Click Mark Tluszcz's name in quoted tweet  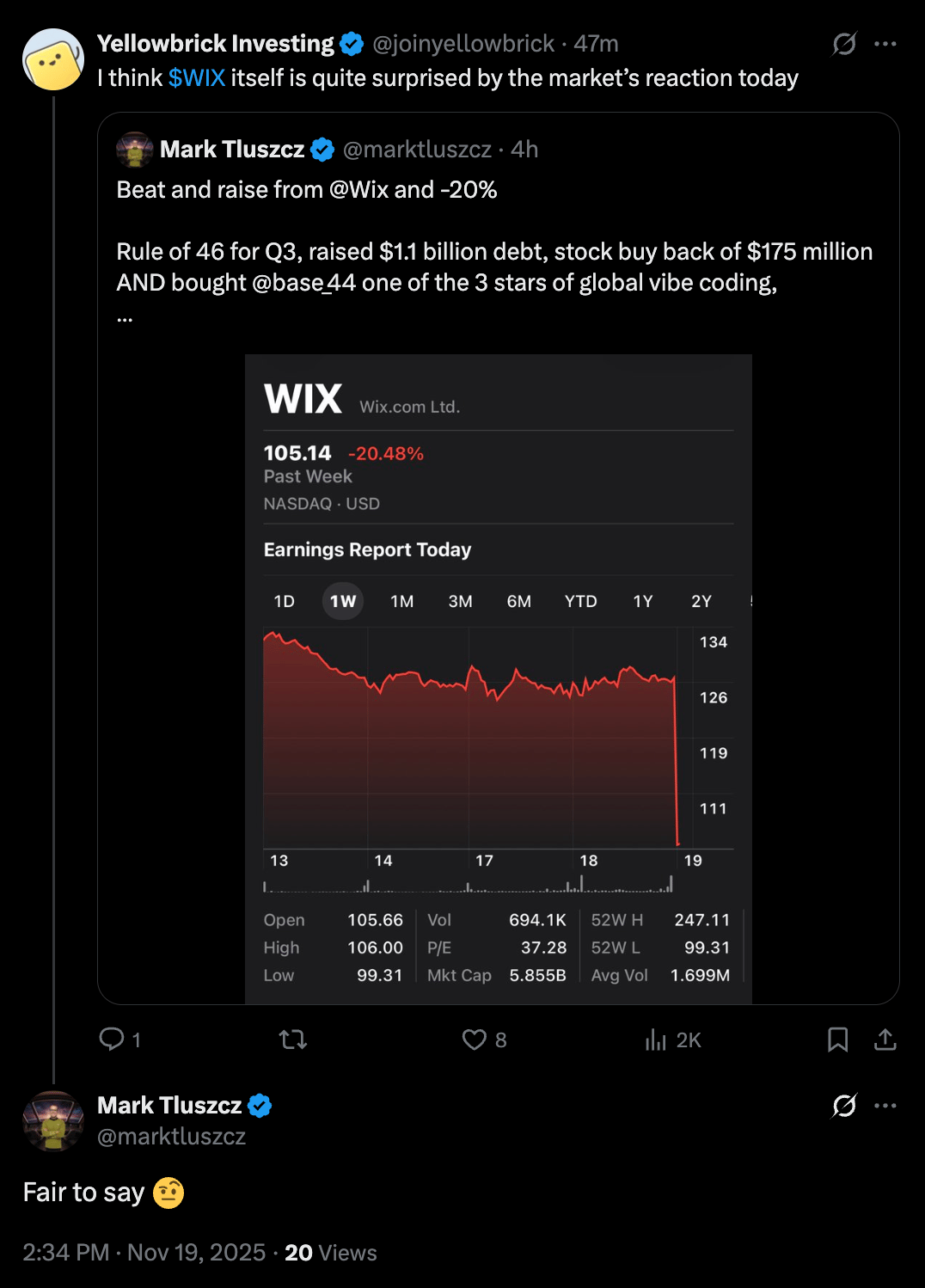pos(232,150)
